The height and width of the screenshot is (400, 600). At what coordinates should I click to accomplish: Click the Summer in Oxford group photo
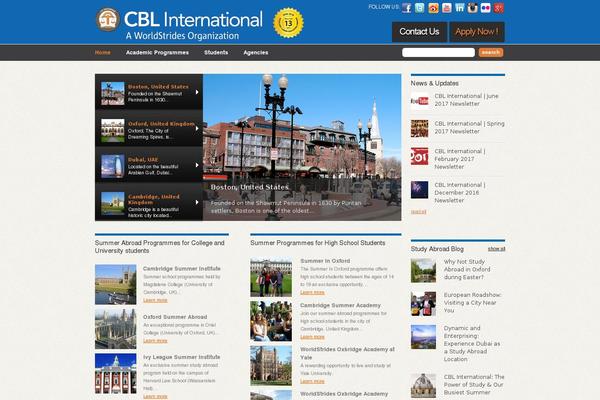[271, 278]
